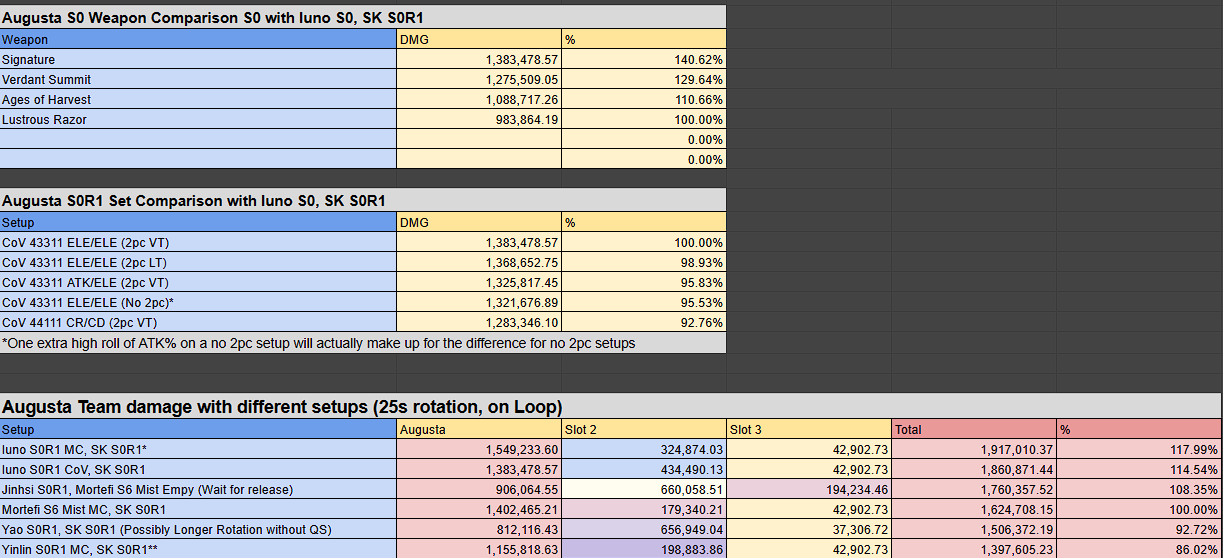
Task: Click Augusta damage 812,116.43
Action: [x=479, y=530]
